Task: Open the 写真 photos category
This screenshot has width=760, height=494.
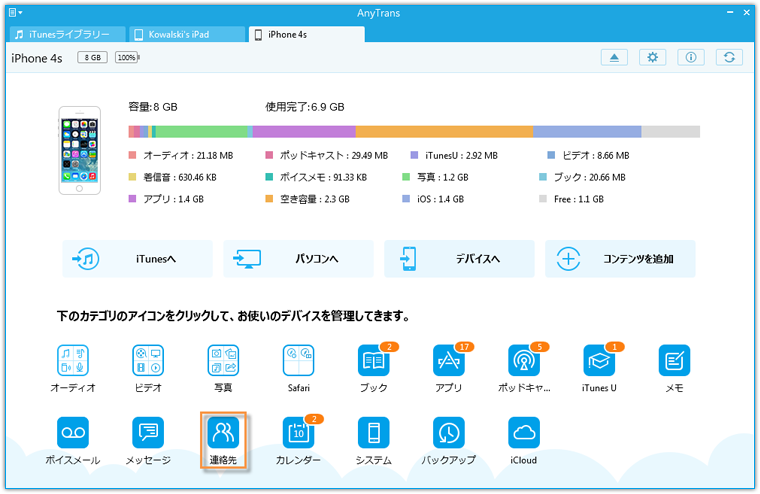Action: (223, 360)
